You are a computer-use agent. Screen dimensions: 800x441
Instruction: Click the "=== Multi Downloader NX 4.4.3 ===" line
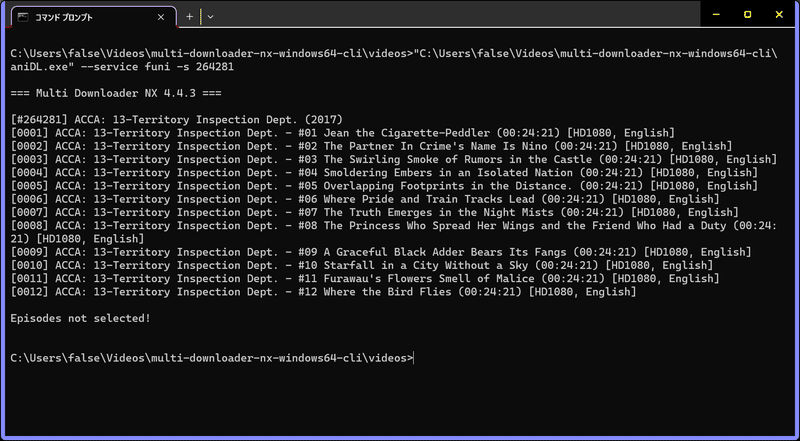tap(116, 93)
